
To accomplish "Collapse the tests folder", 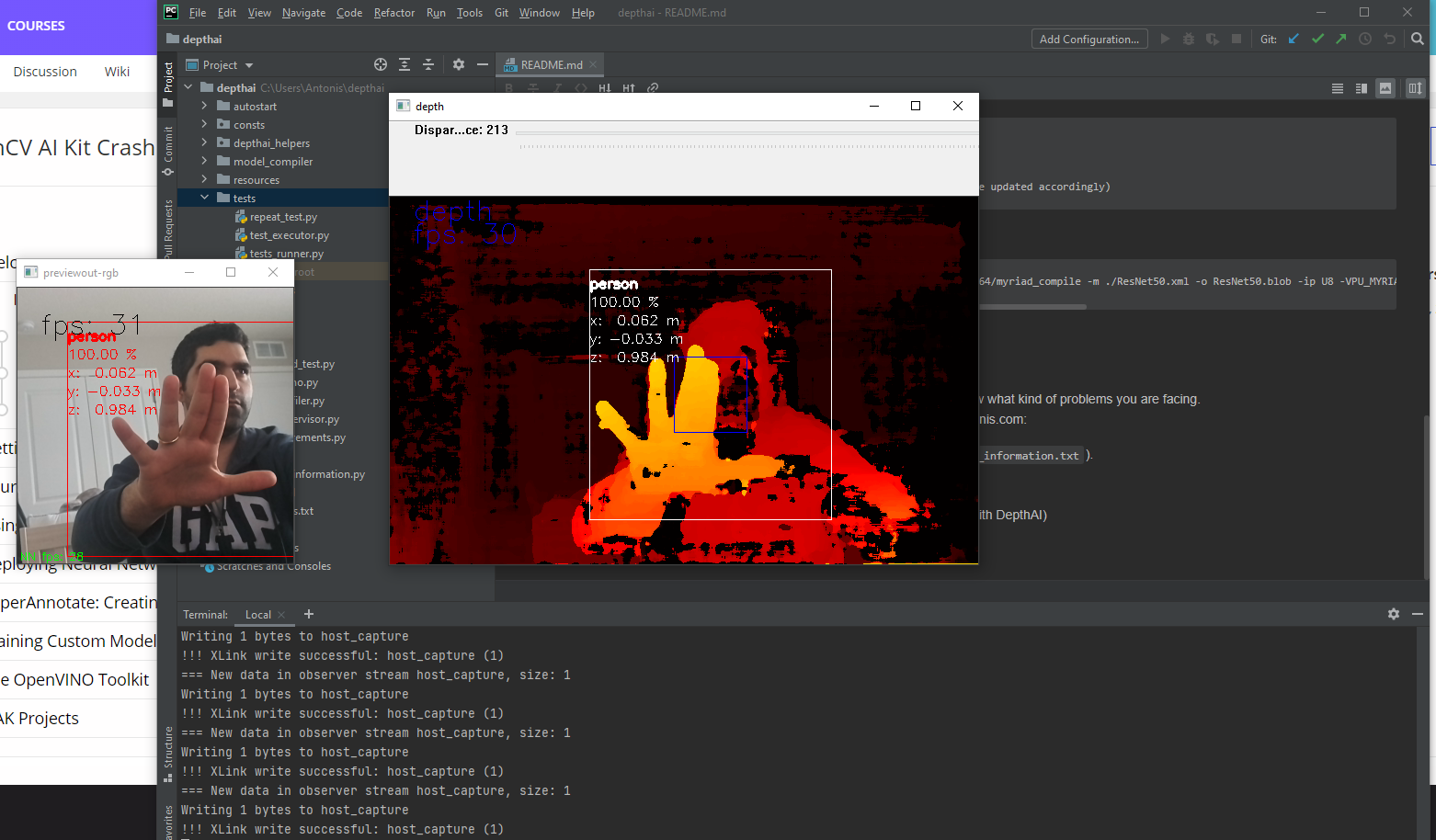I will [x=204, y=198].
